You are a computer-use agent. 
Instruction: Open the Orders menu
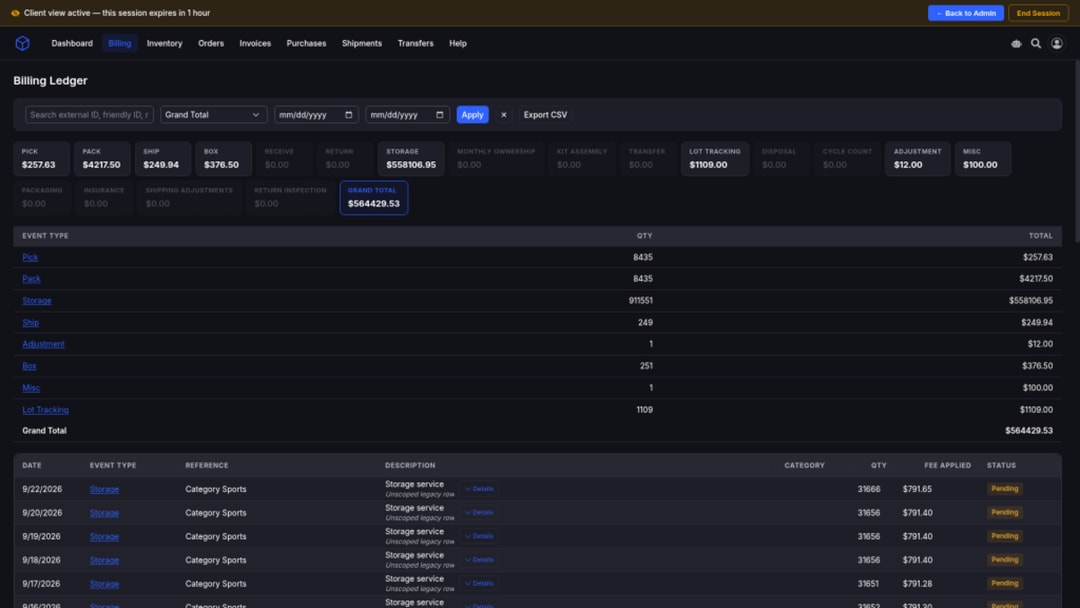click(x=211, y=43)
